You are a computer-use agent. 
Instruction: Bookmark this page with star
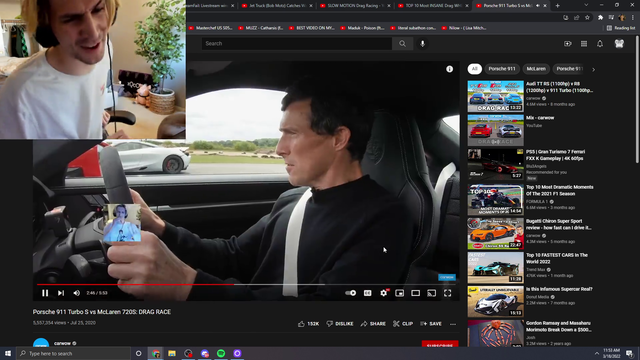[x=587, y=17]
